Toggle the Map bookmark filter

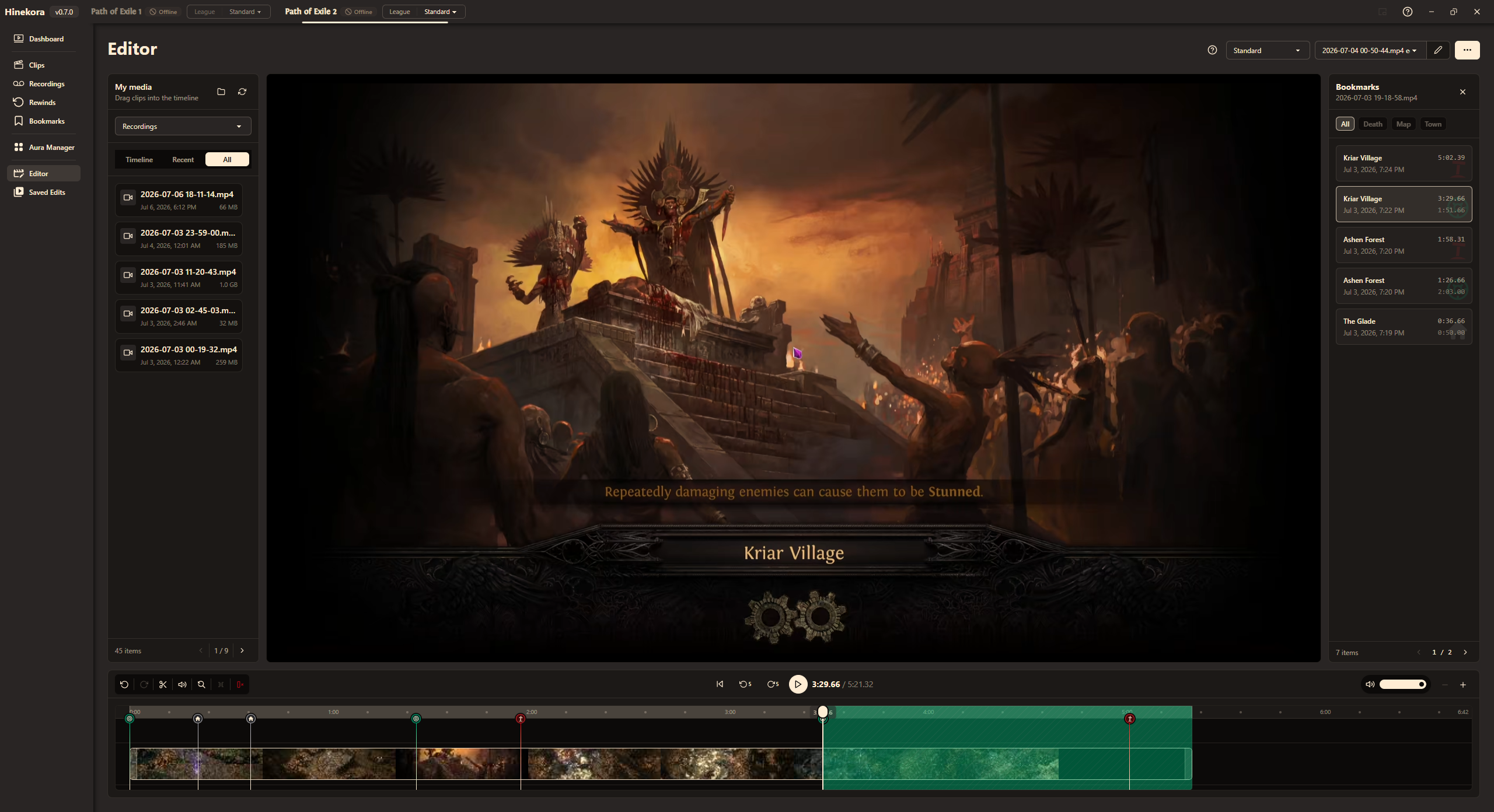1404,124
